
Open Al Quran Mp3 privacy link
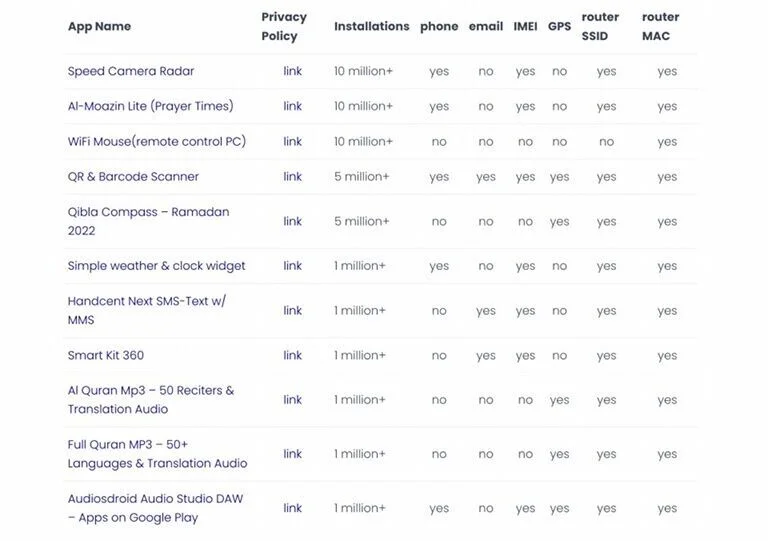point(292,400)
